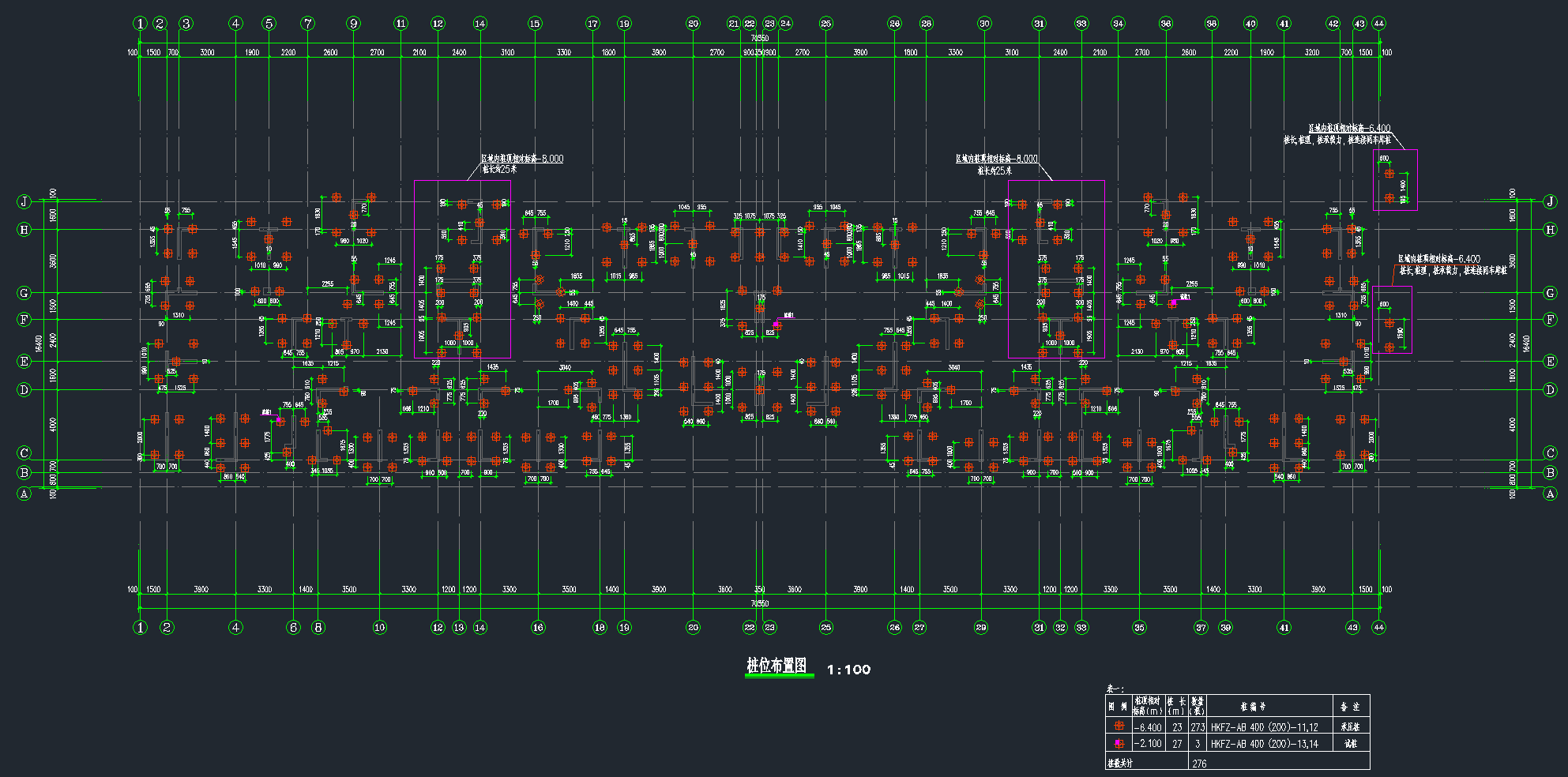Select axis bubble 6 in bottom row
The height and width of the screenshot is (777, 1568).
[x=294, y=628]
